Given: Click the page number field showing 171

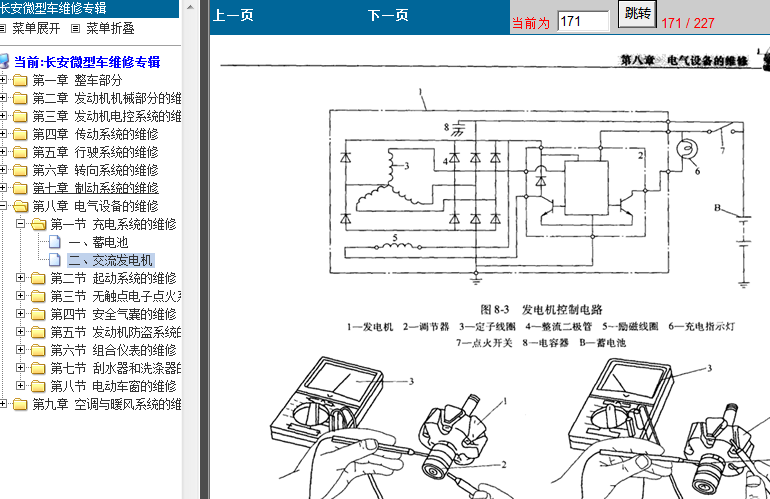Looking at the screenshot, I should pyautogui.click(x=583, y=22).
